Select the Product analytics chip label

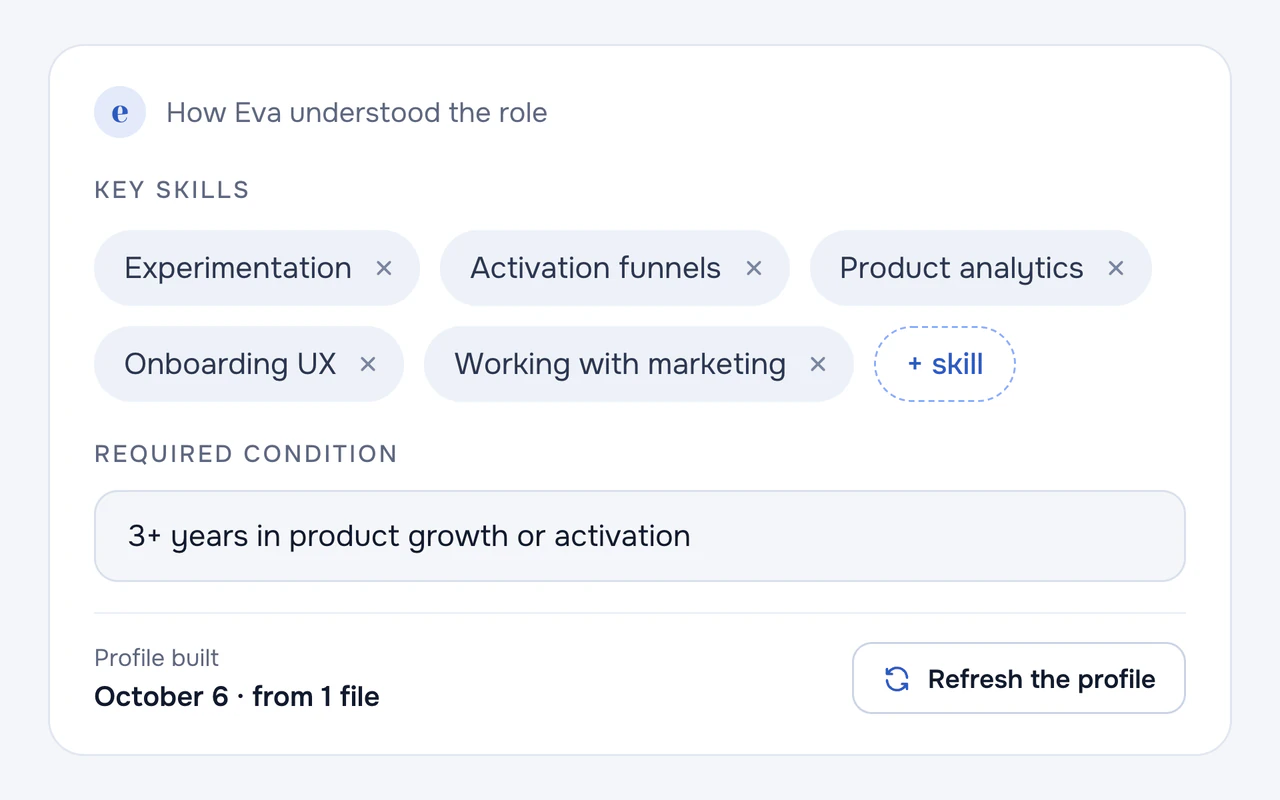tap(962, 269)
